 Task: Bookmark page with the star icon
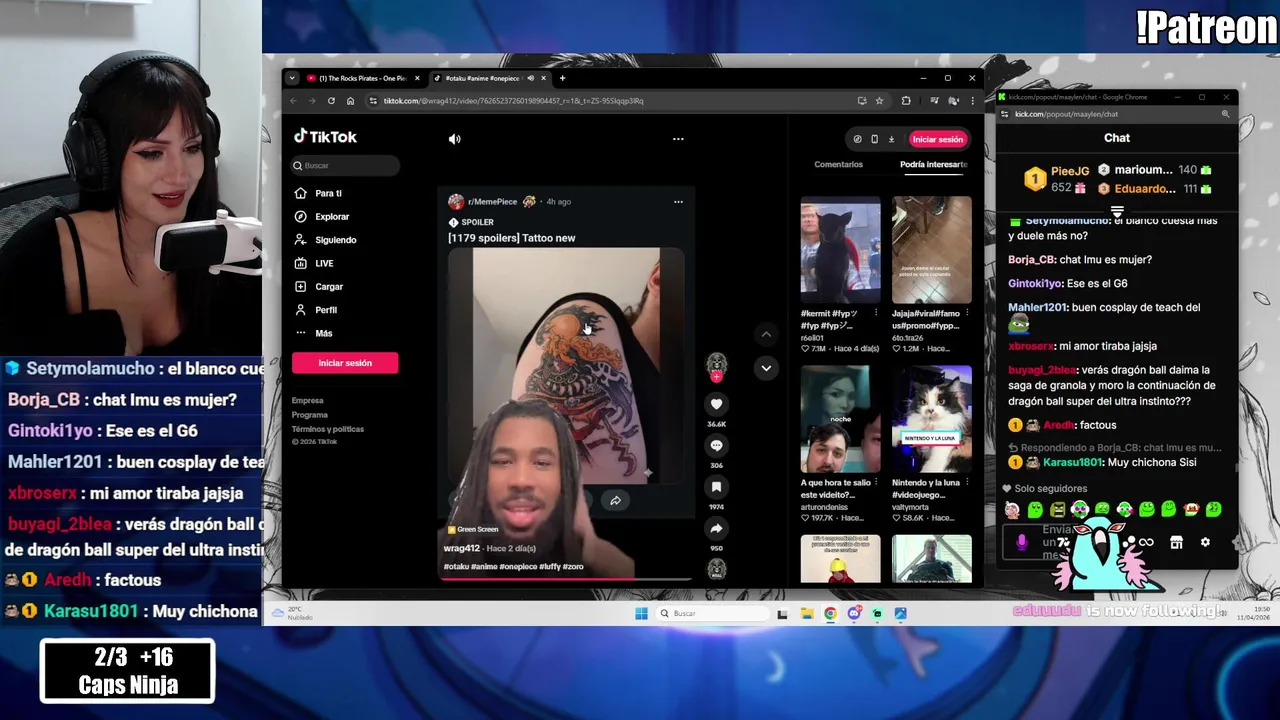pos(880,101)
